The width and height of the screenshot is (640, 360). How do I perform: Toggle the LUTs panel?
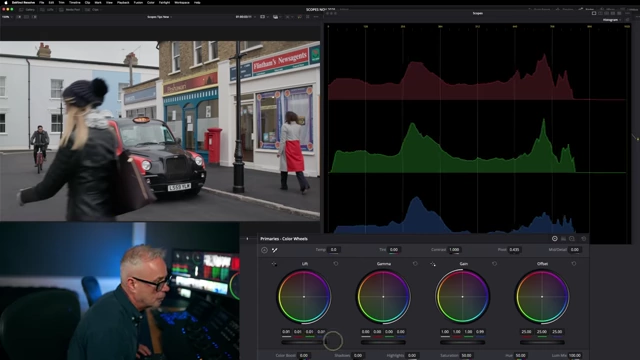47,9
